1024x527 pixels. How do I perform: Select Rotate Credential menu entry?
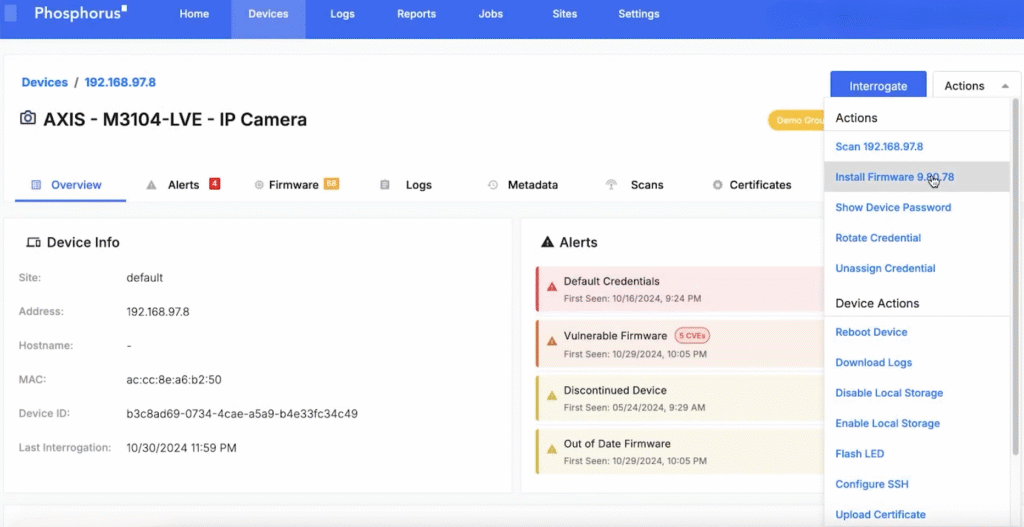[x=877, y=238]
